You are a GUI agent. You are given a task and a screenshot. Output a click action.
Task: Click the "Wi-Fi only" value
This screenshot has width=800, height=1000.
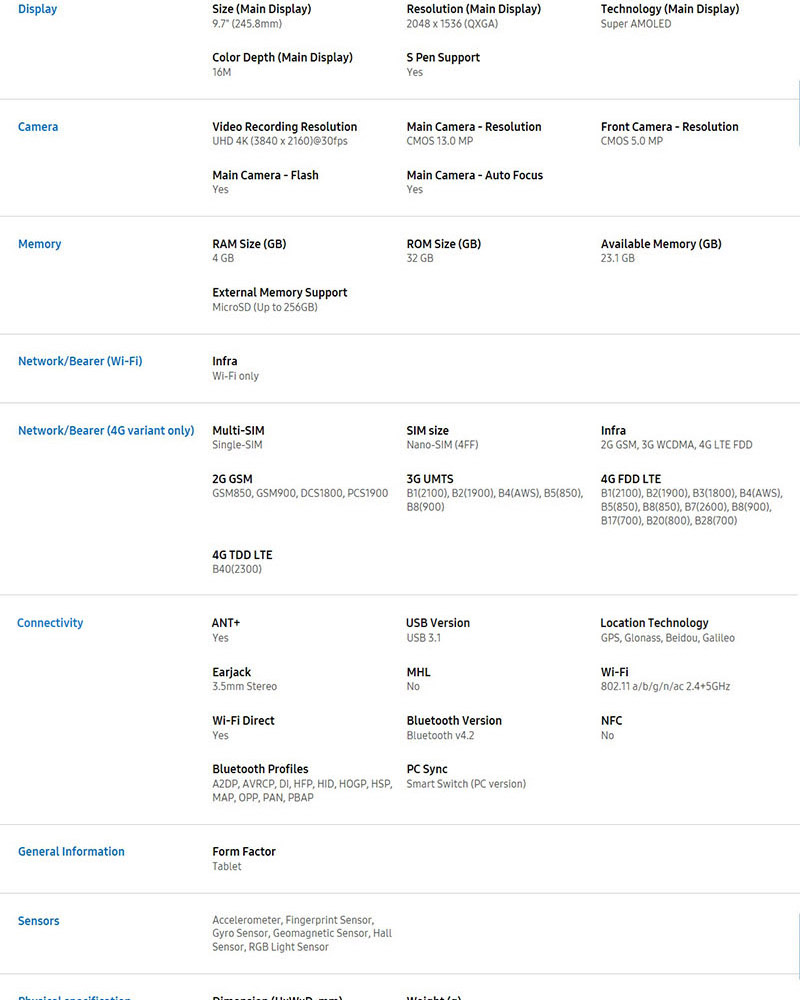tap(235, 376)
